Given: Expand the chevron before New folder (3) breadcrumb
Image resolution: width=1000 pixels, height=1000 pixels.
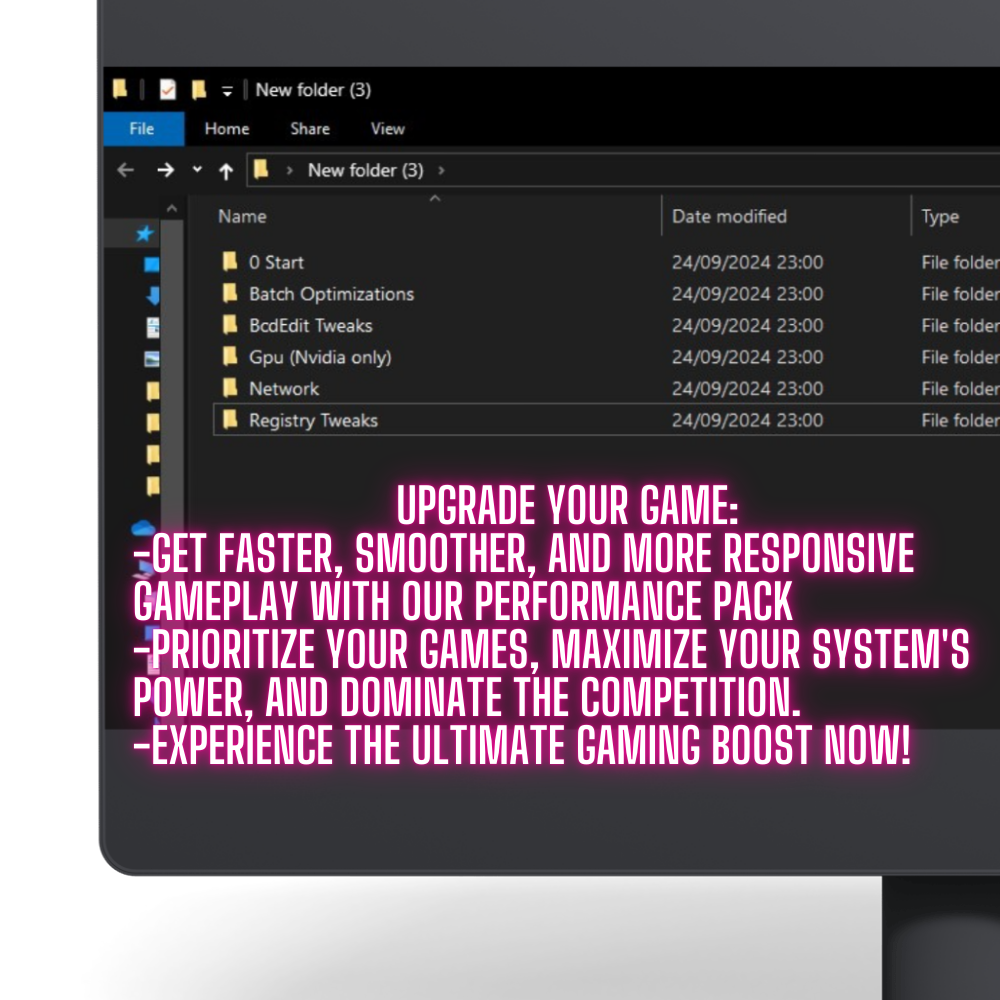Looking at the screenshot, I should [x=290, y=171].
